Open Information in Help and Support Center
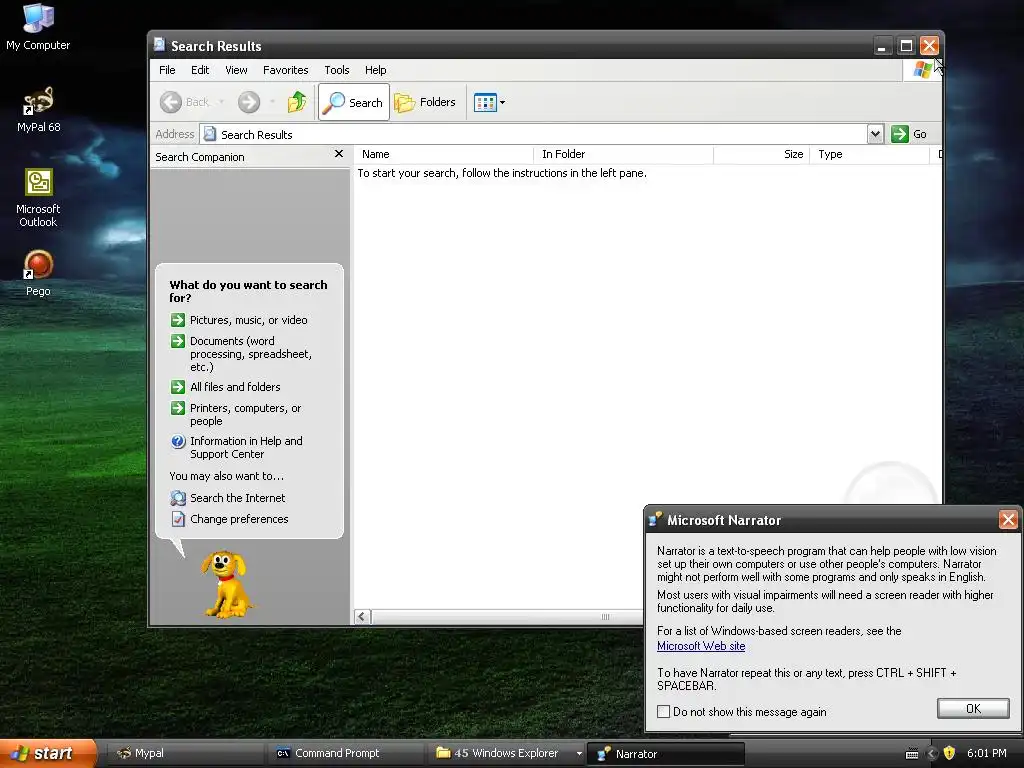Screen dimensions: 1024x768 click(236, 447)
